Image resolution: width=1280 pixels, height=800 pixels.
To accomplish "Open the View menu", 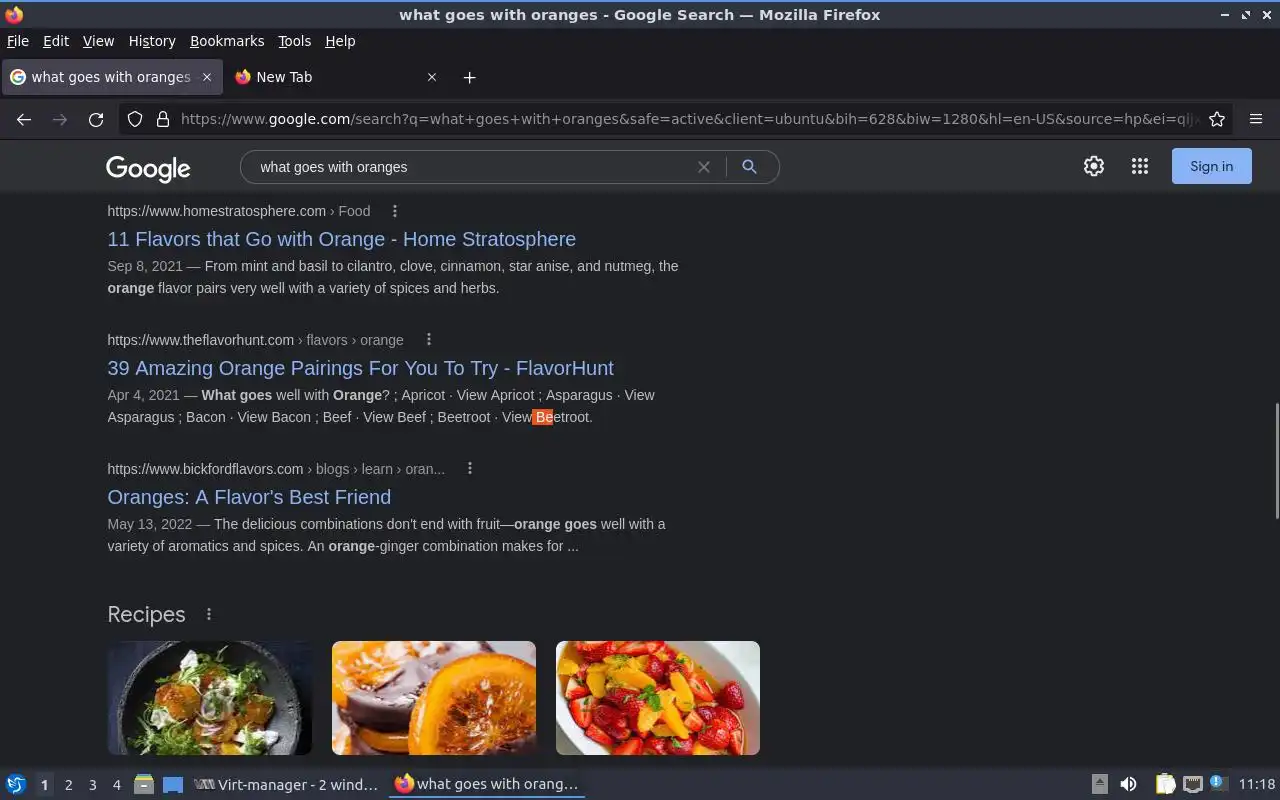I will click(x=98, y=41).
